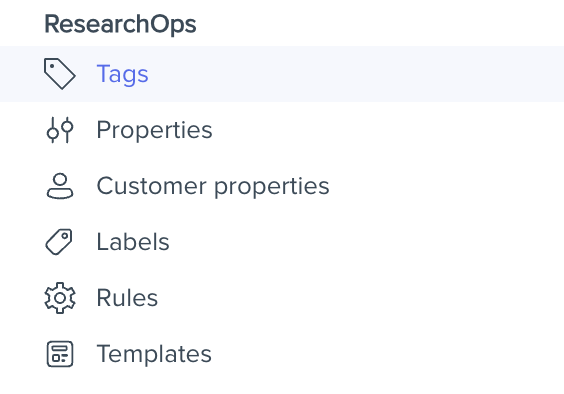This screenshot has height=394, width=564.
Task: Click the ResearchOps section heading
Action: pos(120,24)
